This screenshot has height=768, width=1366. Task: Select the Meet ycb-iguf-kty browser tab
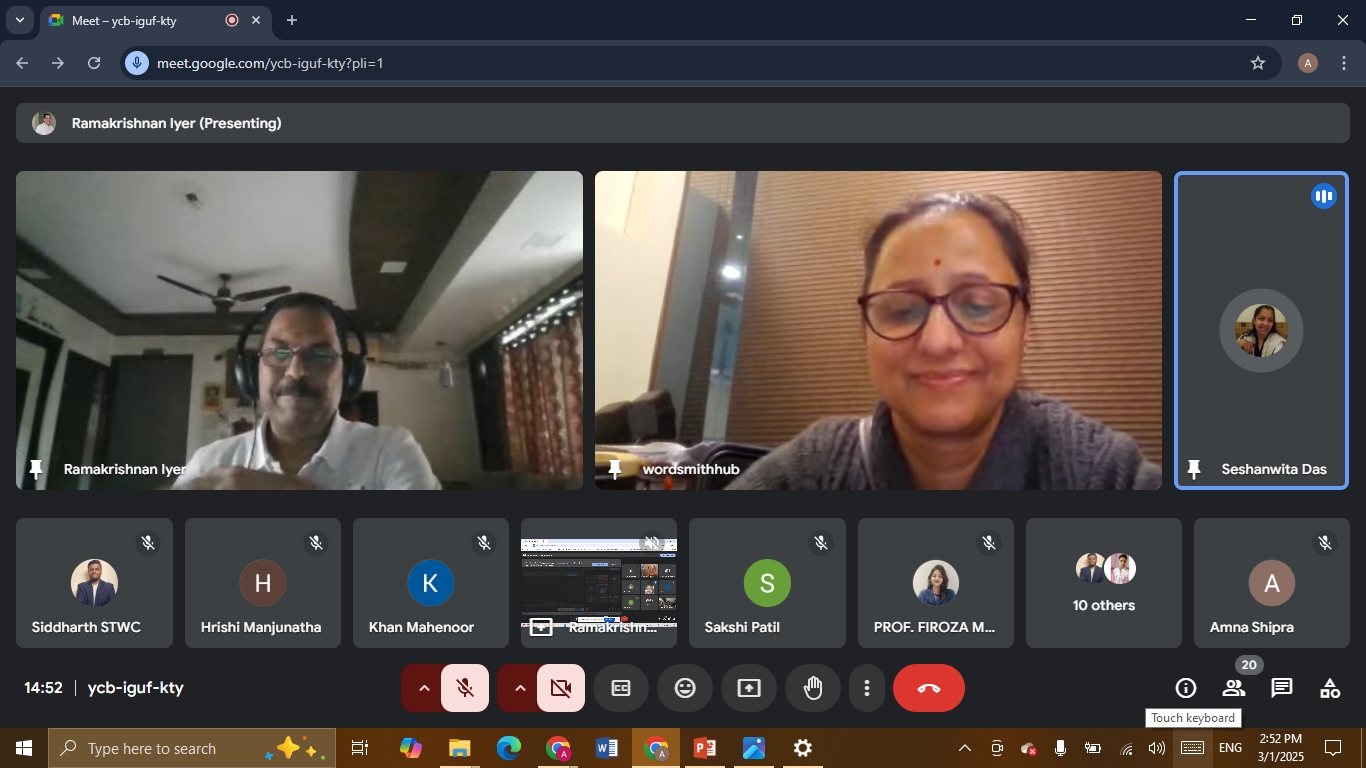point(140,20)
